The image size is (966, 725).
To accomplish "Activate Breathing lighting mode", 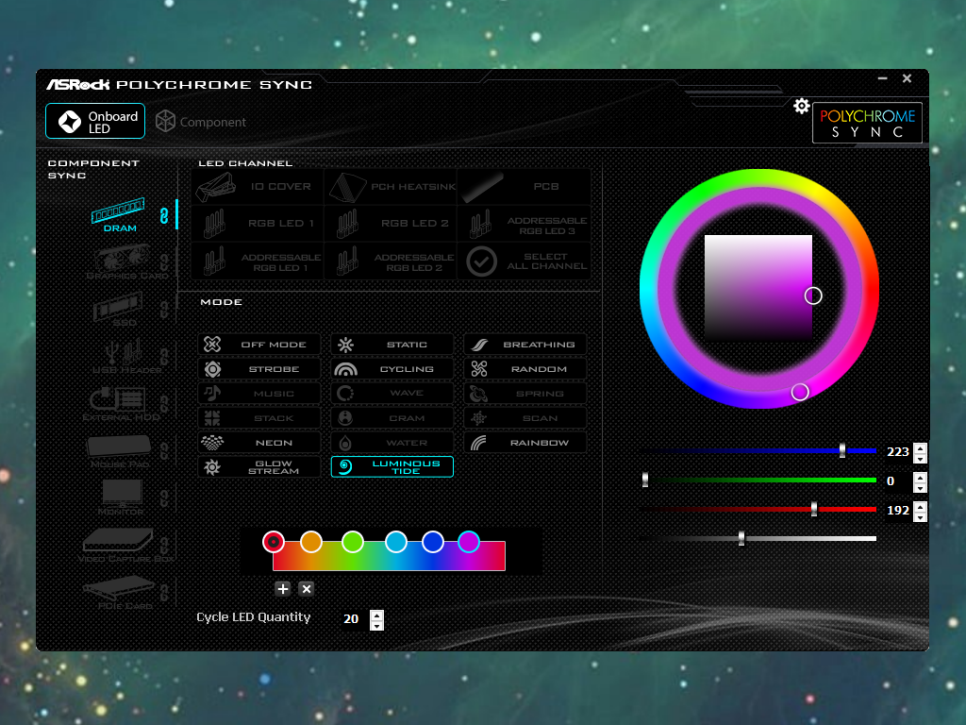I will point(525,344).
